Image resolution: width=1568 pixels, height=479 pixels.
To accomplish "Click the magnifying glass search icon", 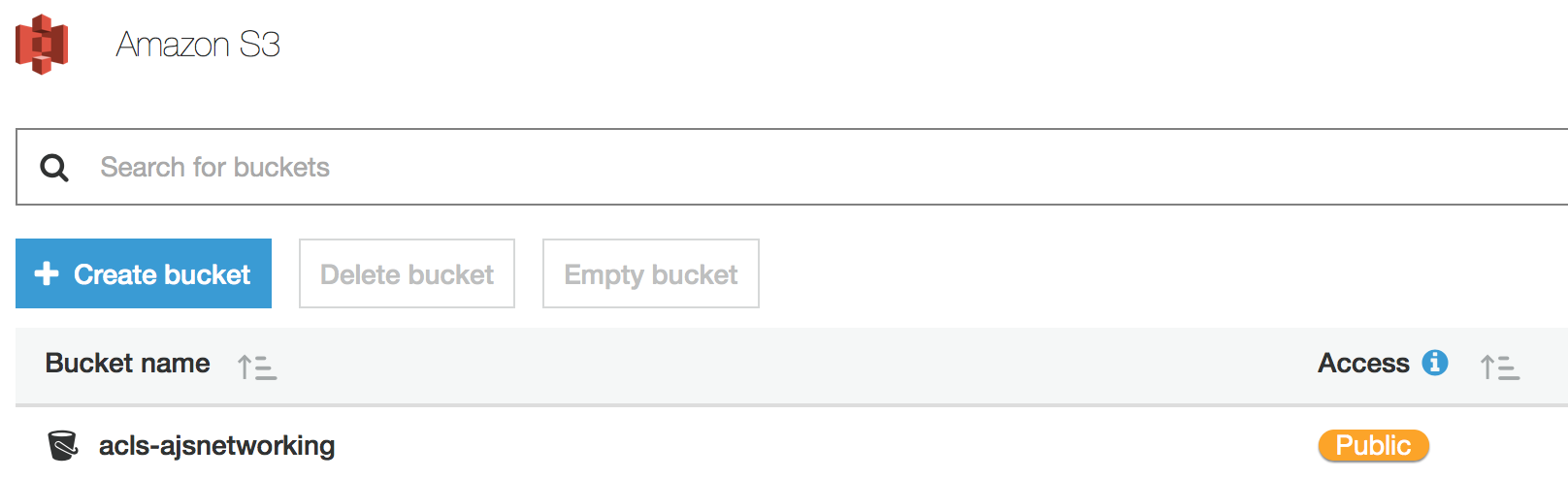I will [54, 168].
